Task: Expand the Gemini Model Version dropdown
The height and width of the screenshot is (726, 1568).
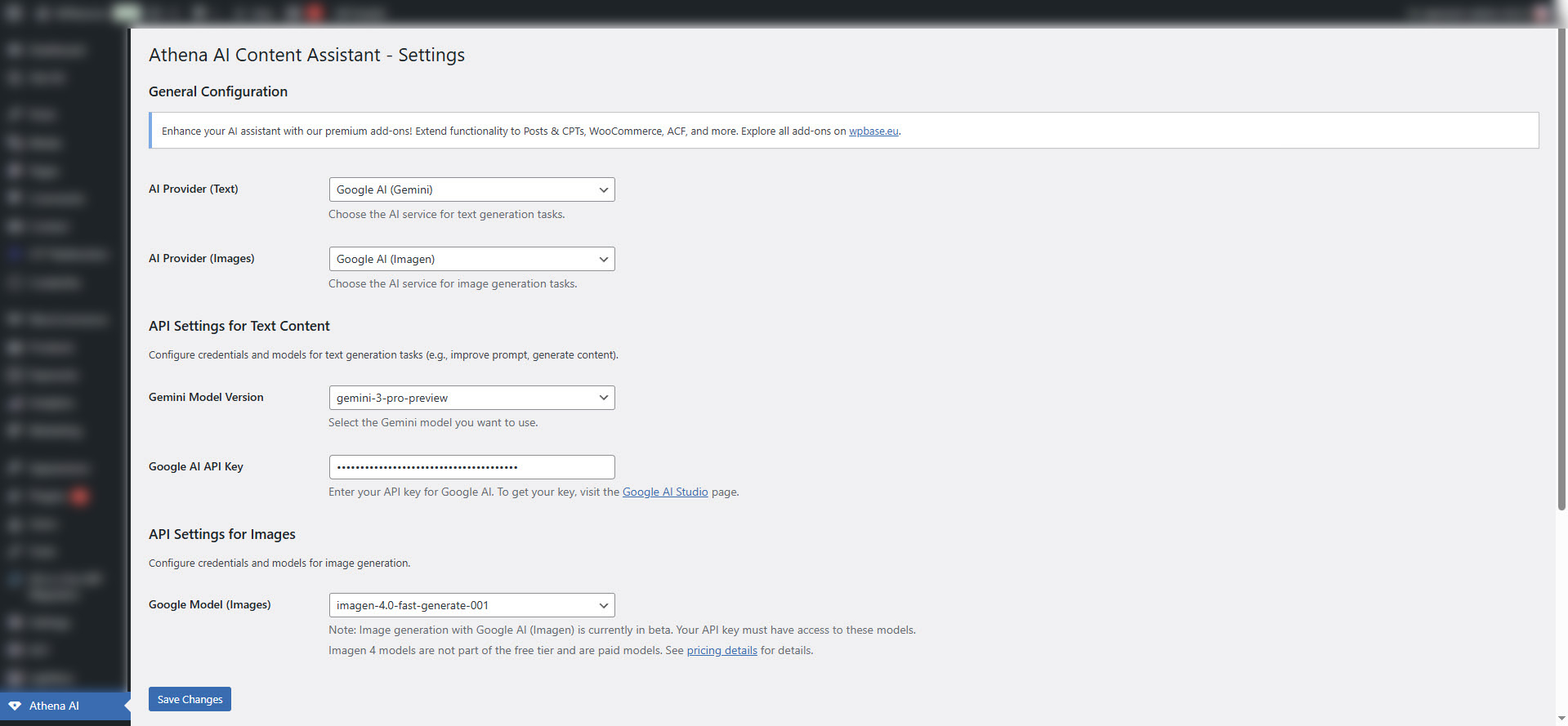Action: click(471, 398)
